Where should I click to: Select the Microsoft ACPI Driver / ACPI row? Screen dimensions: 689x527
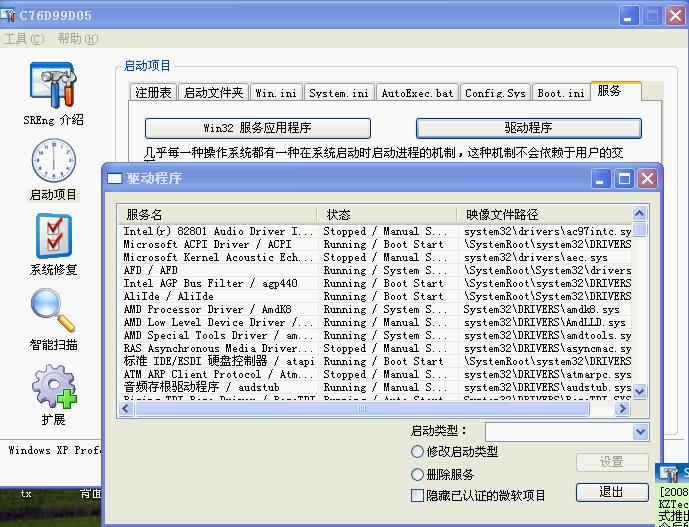(375, 244)
